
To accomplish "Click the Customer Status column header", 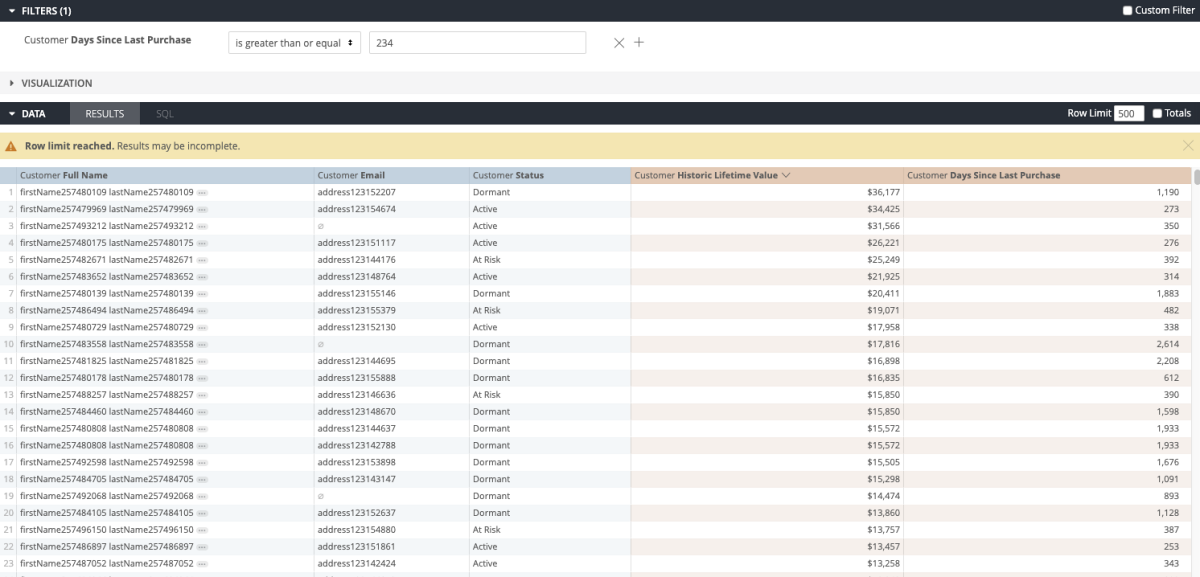I will click(x=549, y=175).
